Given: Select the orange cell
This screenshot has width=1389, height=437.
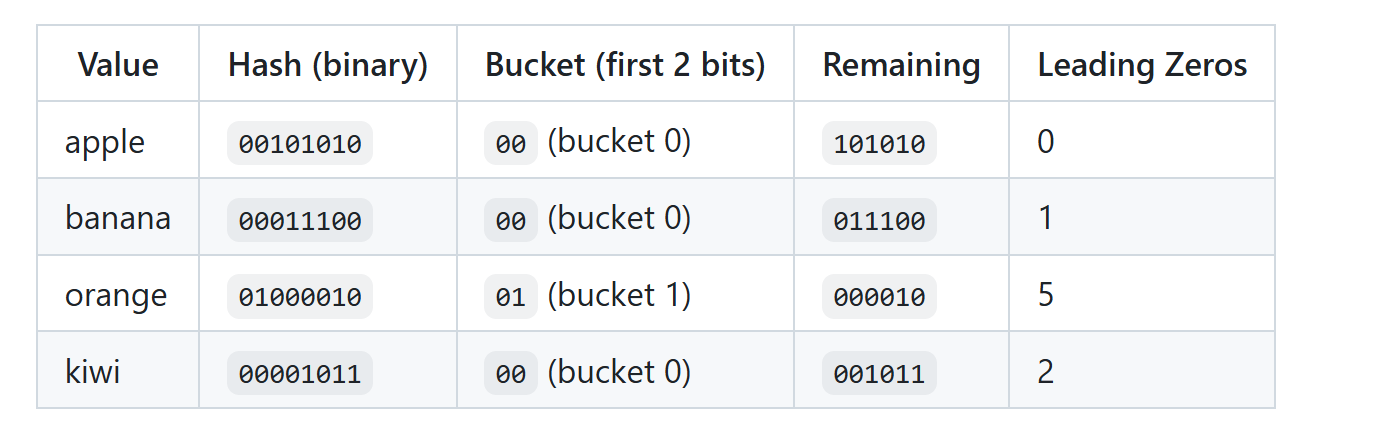Looking at the screenshot, I should [118, 295].
